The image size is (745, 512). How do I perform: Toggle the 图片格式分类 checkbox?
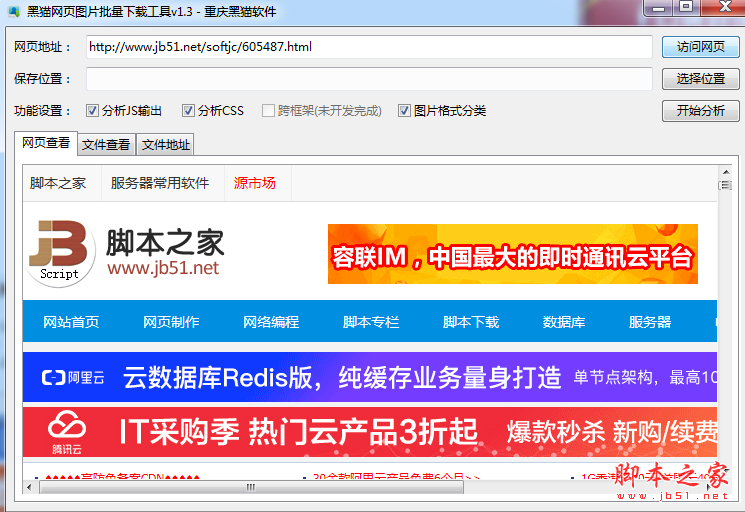(404, 111)
